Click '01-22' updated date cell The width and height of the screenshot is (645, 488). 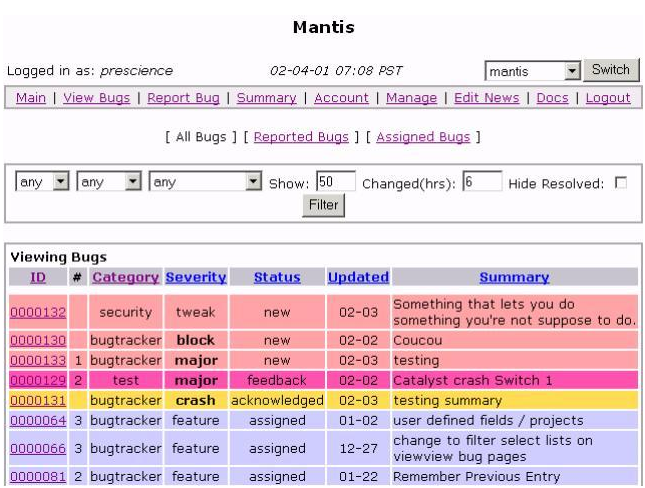(358, 476)
